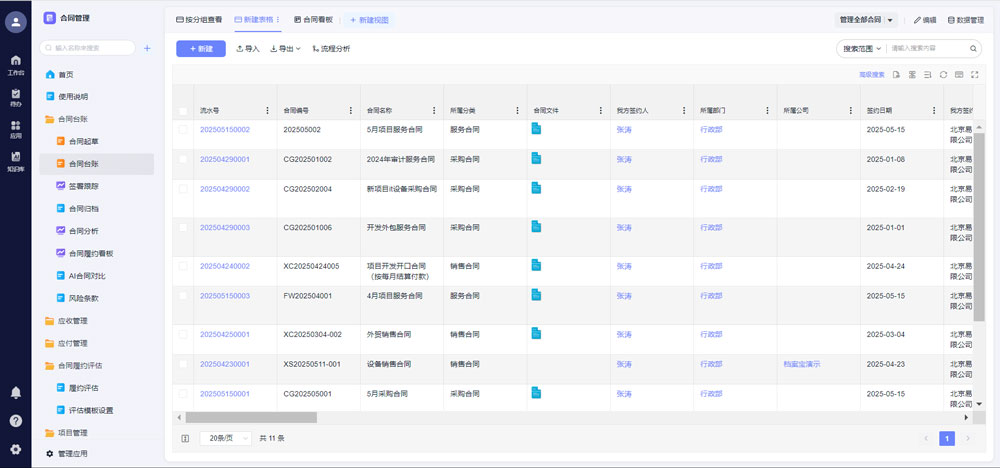Viewport: 1000px width, 468px height.
Task: Click the blue 新建 button
Action: coord(200,48)
